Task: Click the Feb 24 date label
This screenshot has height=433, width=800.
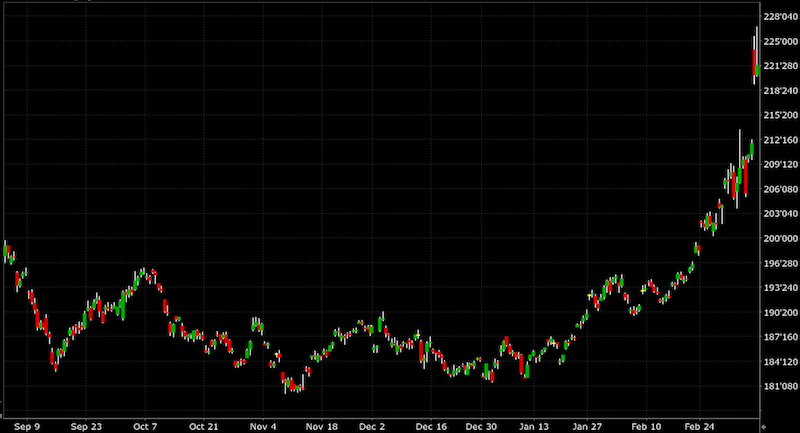Action: click(x=699, y=425)
